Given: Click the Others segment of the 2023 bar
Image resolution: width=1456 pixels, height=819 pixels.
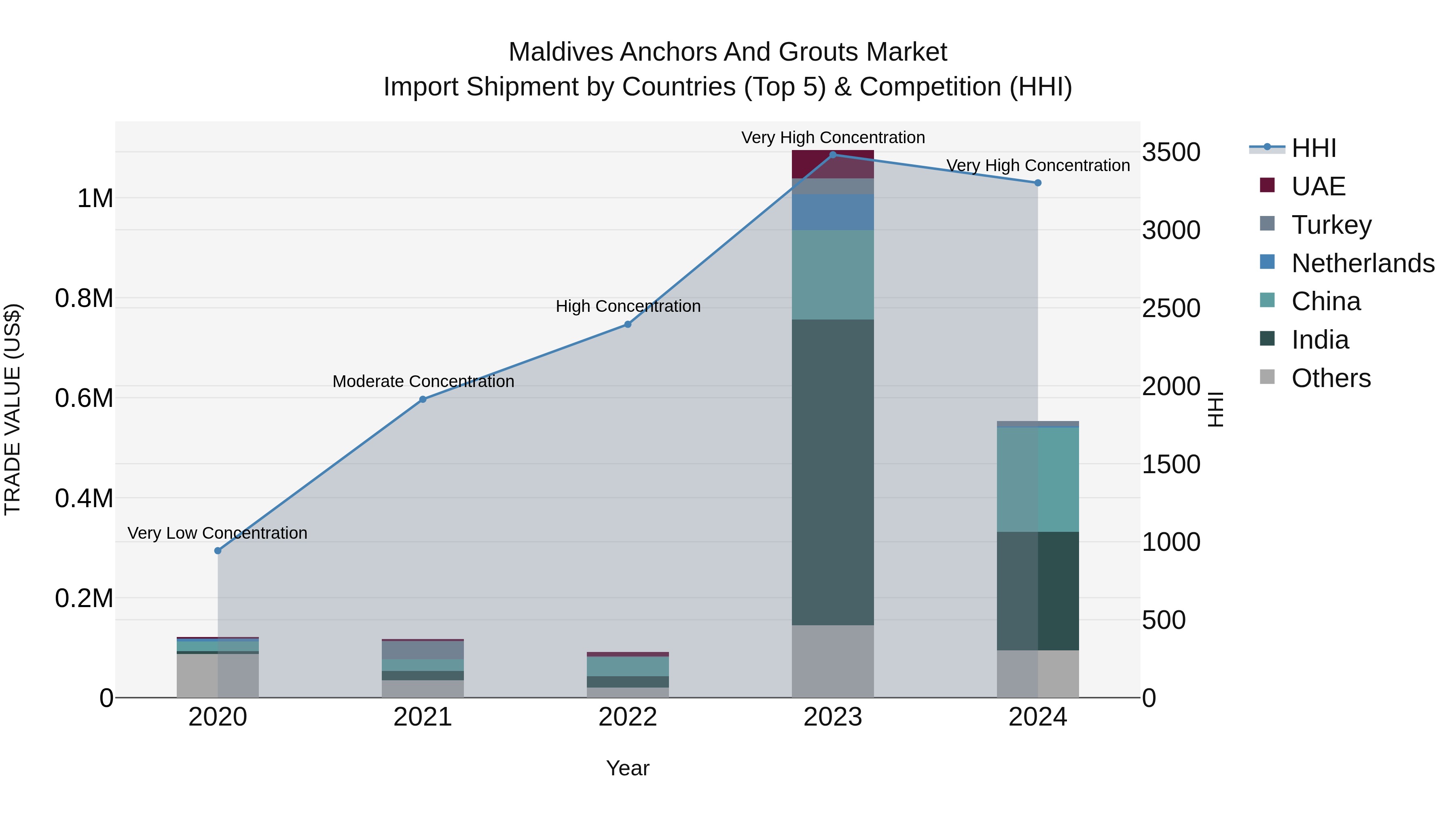Looking at the screenshot, I should point(833,661).
